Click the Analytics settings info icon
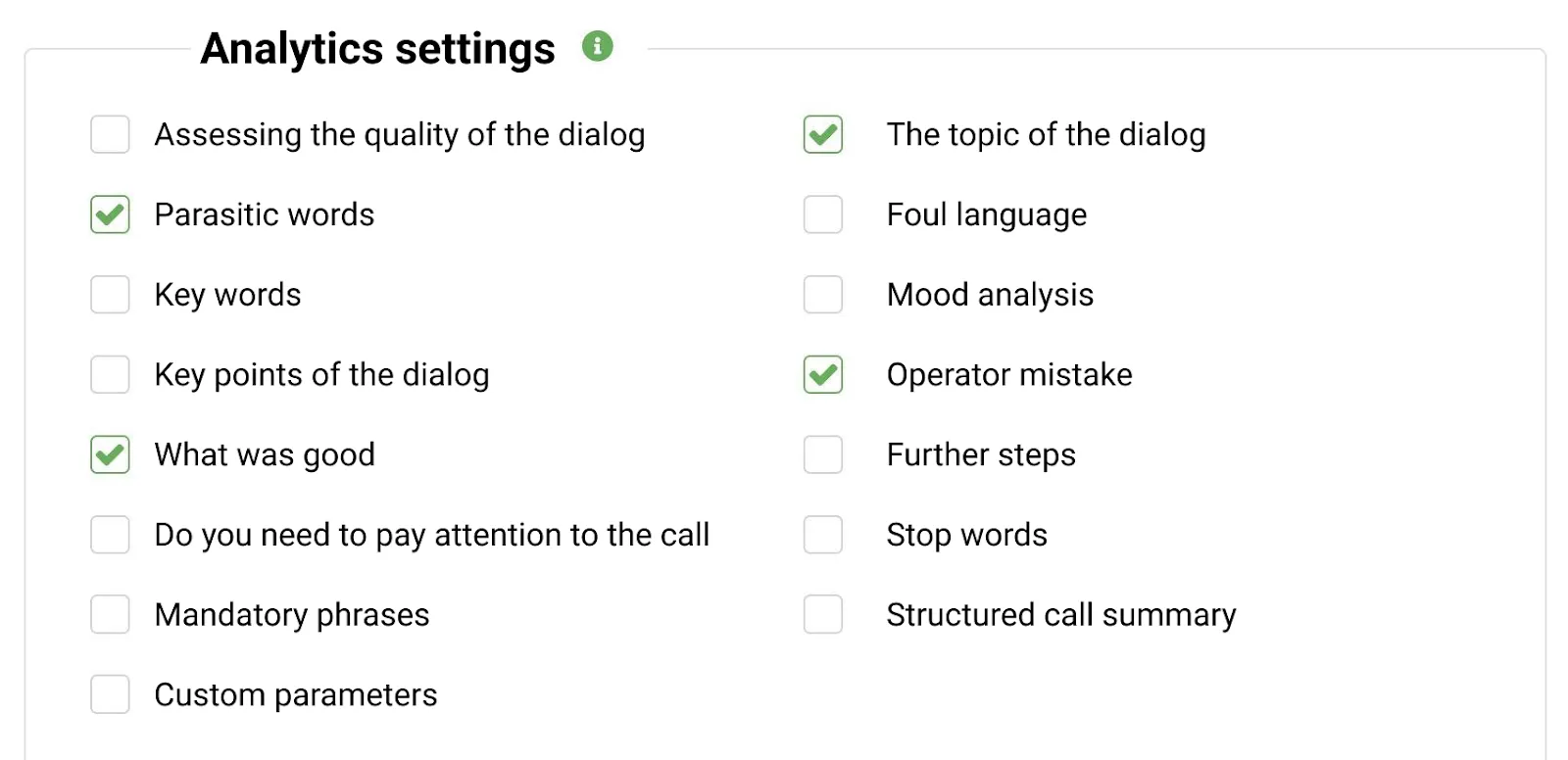 pyautogui.click(x=599, y=46)
